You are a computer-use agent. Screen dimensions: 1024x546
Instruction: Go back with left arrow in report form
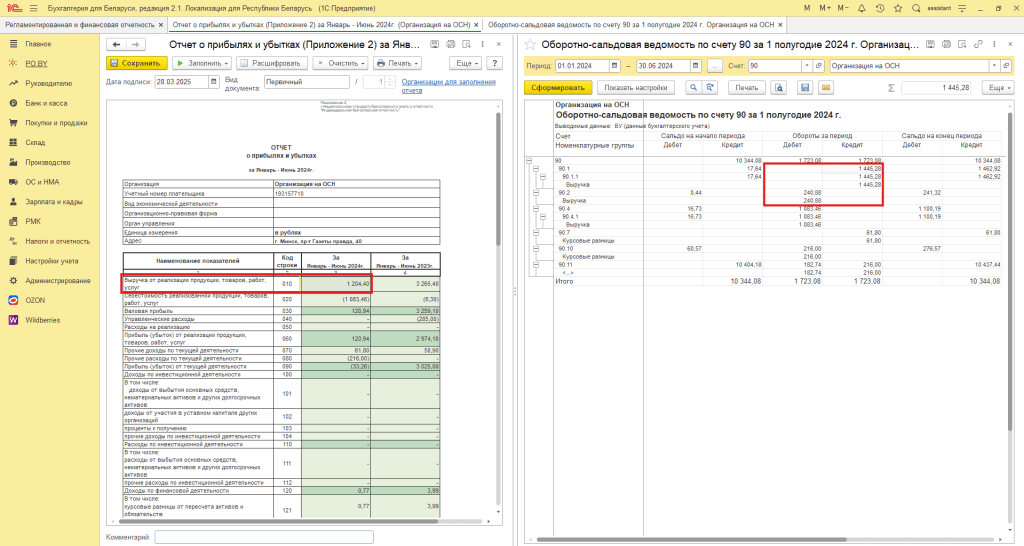117,44
